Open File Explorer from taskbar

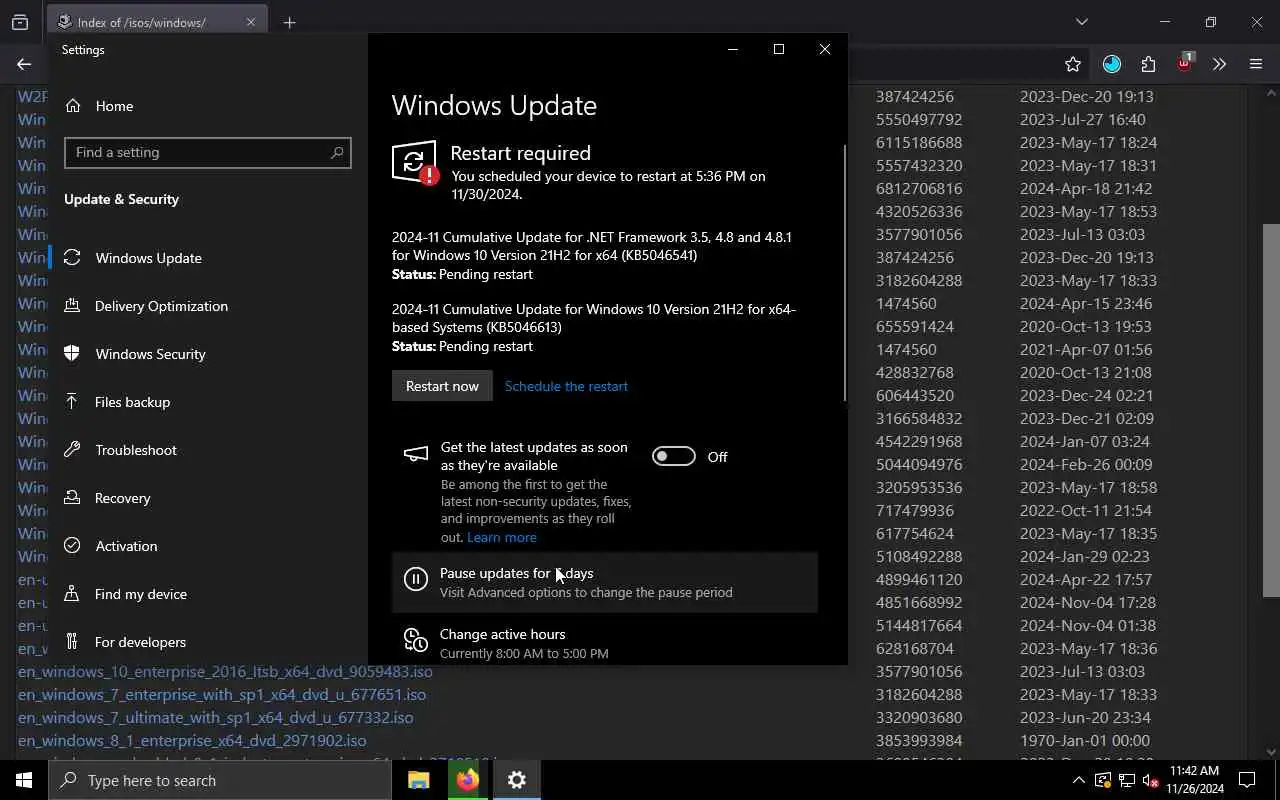[418, 780]
